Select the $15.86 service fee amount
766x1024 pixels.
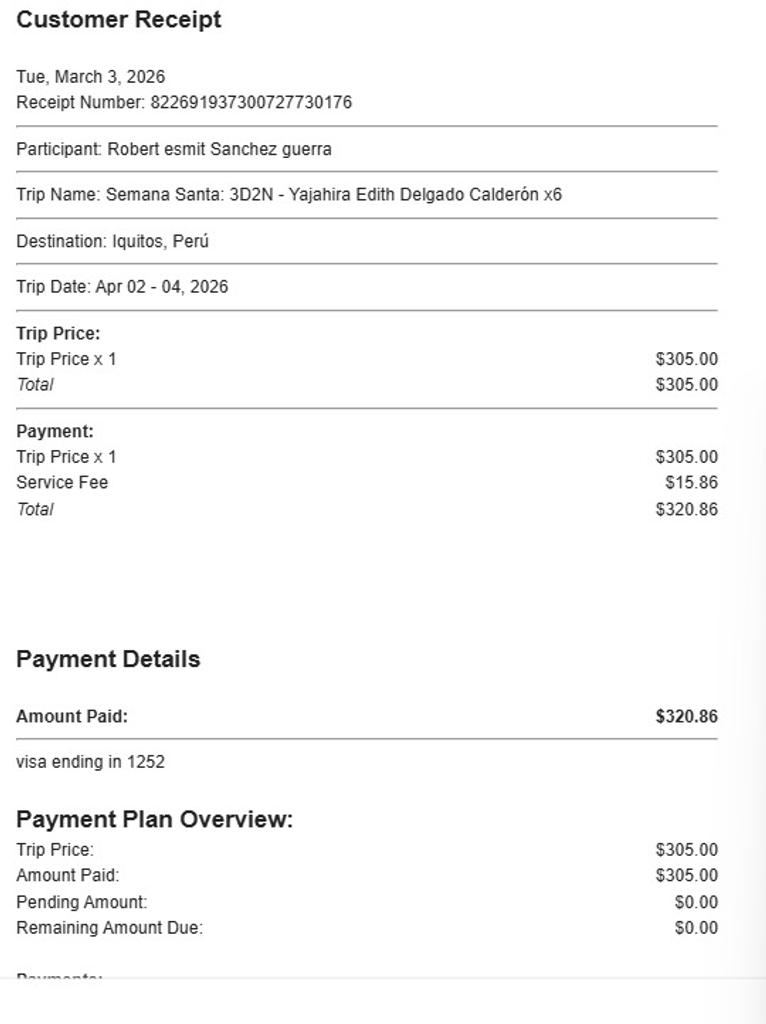tap(691, 483)
